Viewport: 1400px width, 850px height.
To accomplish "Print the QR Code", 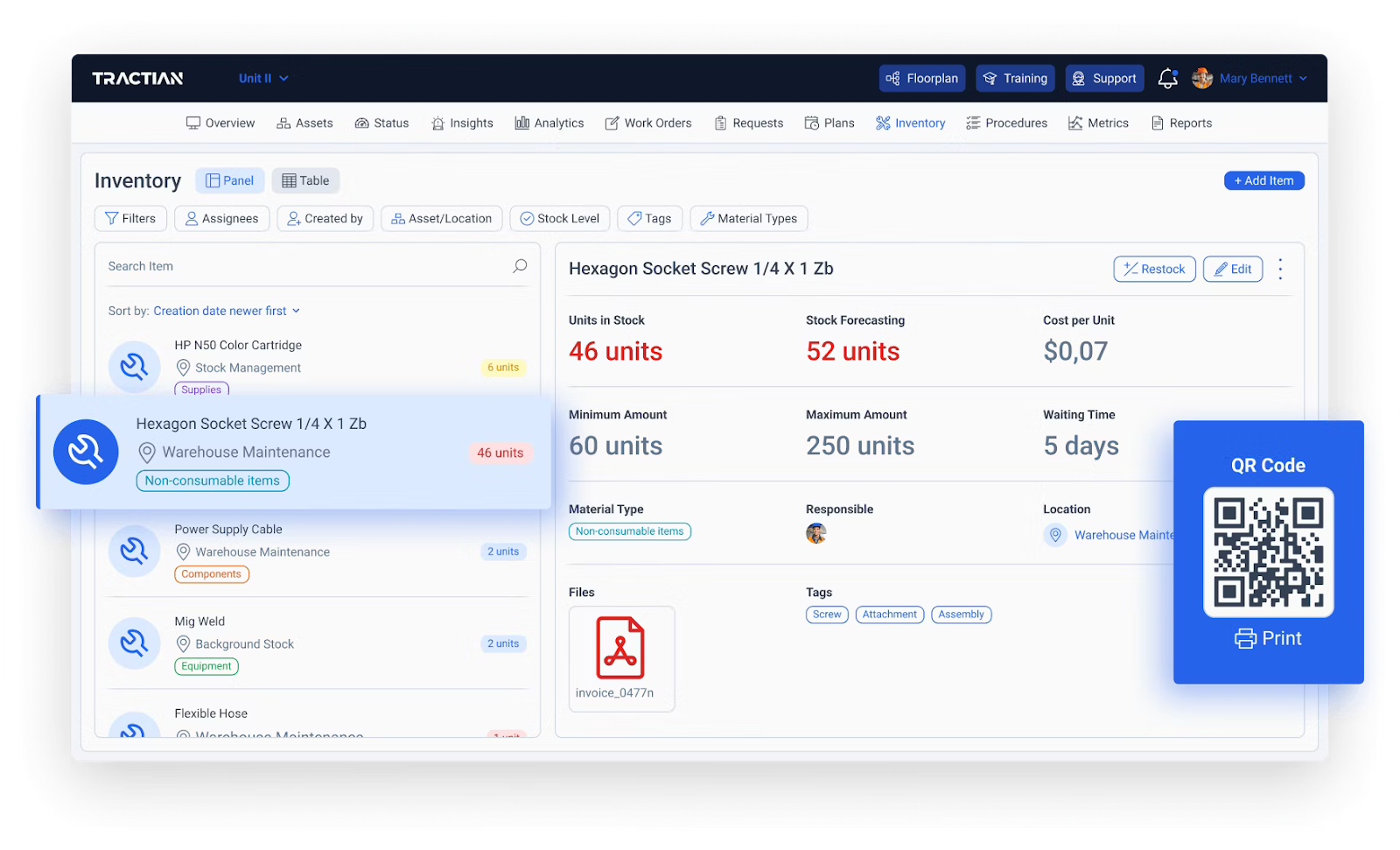I will [1268, 639].
